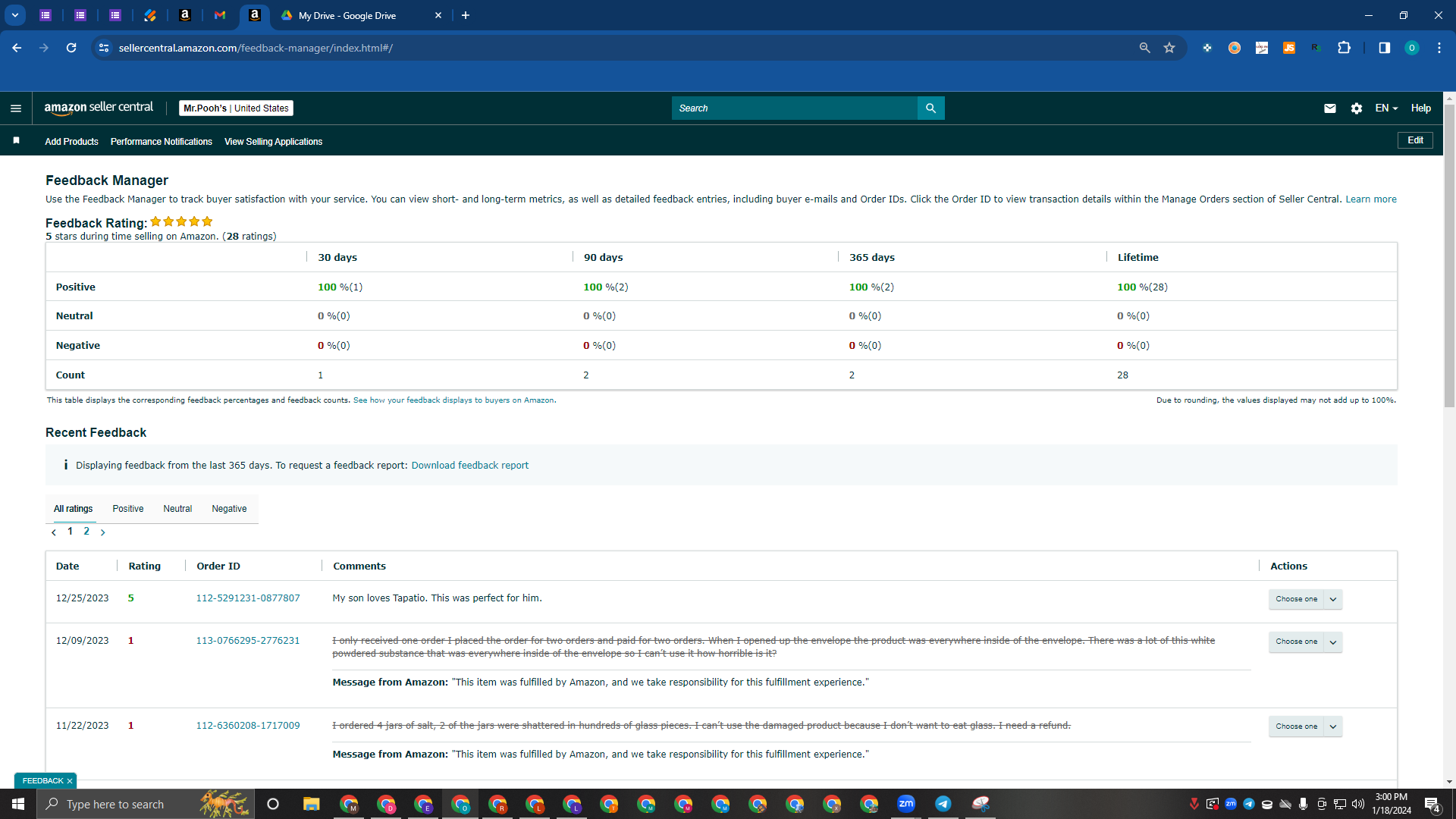Bookmark this page with the star icon
The width and height of the screenshot is (1456, 819).
point(1169,48)
